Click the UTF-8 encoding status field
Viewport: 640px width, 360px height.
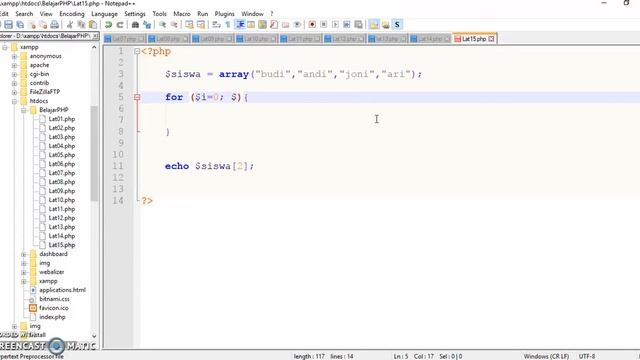tap(587, 356)
